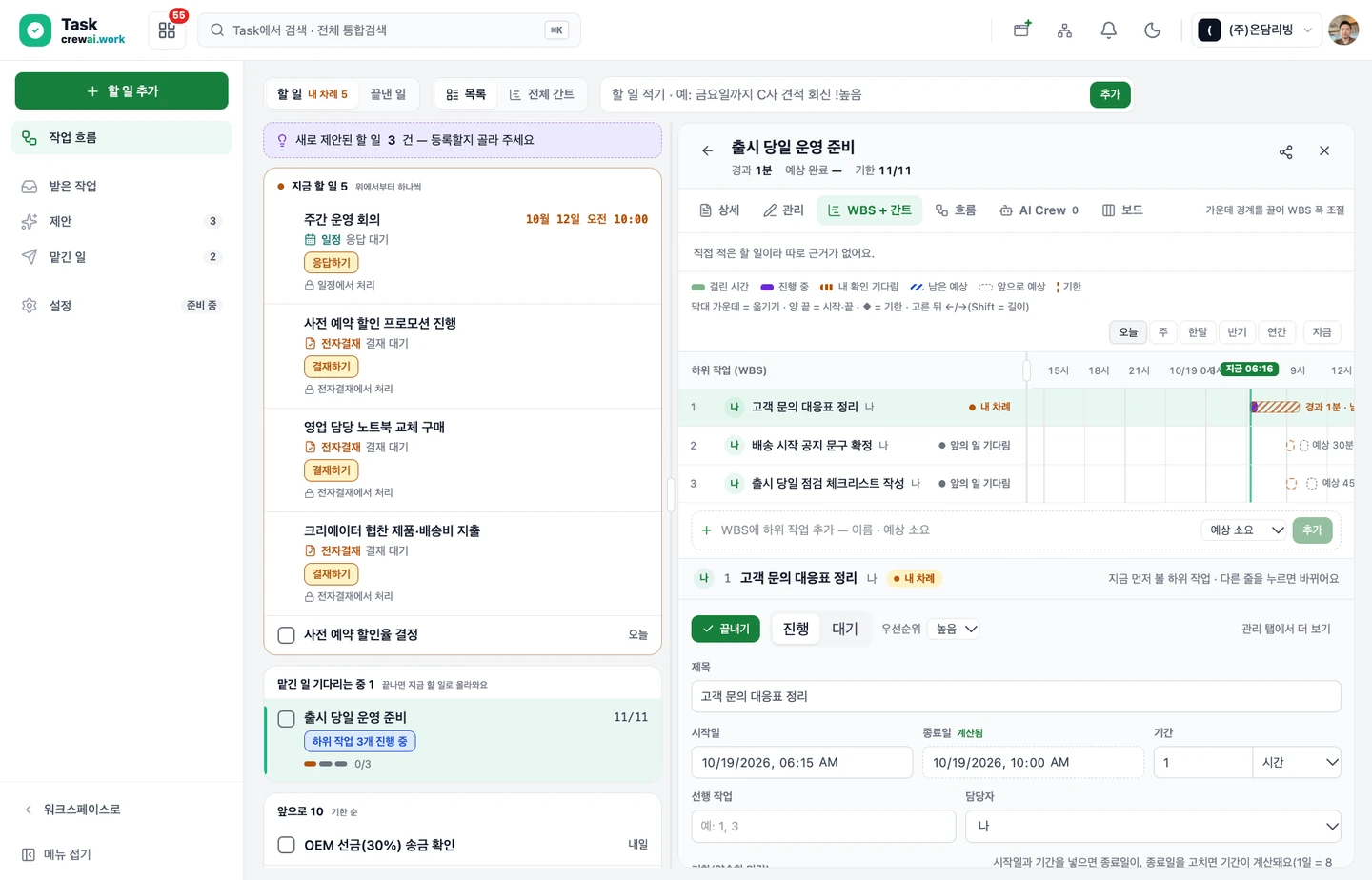
Task: Go to 워크스페이스로 link
Action: 72,810
